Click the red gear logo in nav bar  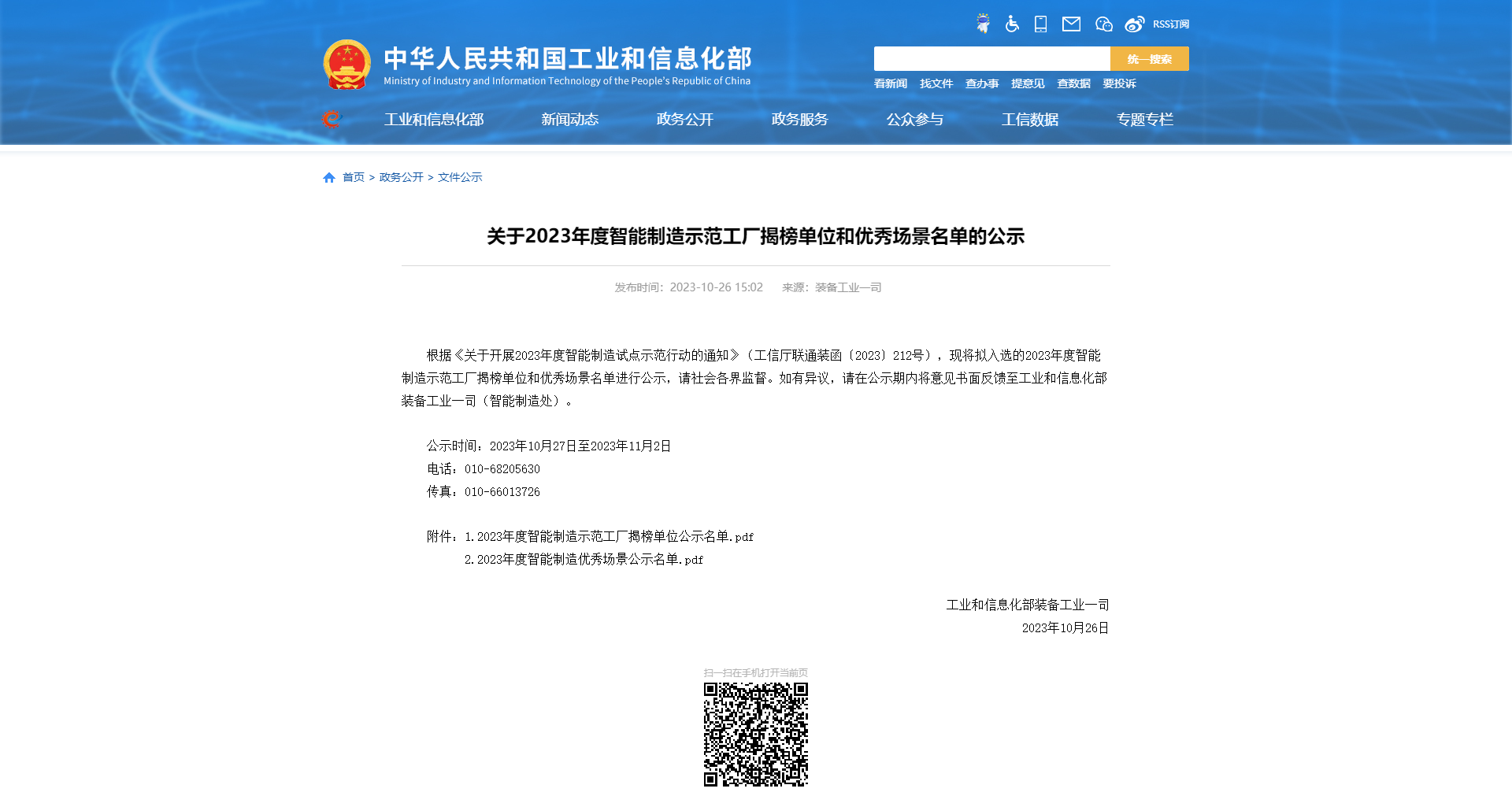click(332, 119)
